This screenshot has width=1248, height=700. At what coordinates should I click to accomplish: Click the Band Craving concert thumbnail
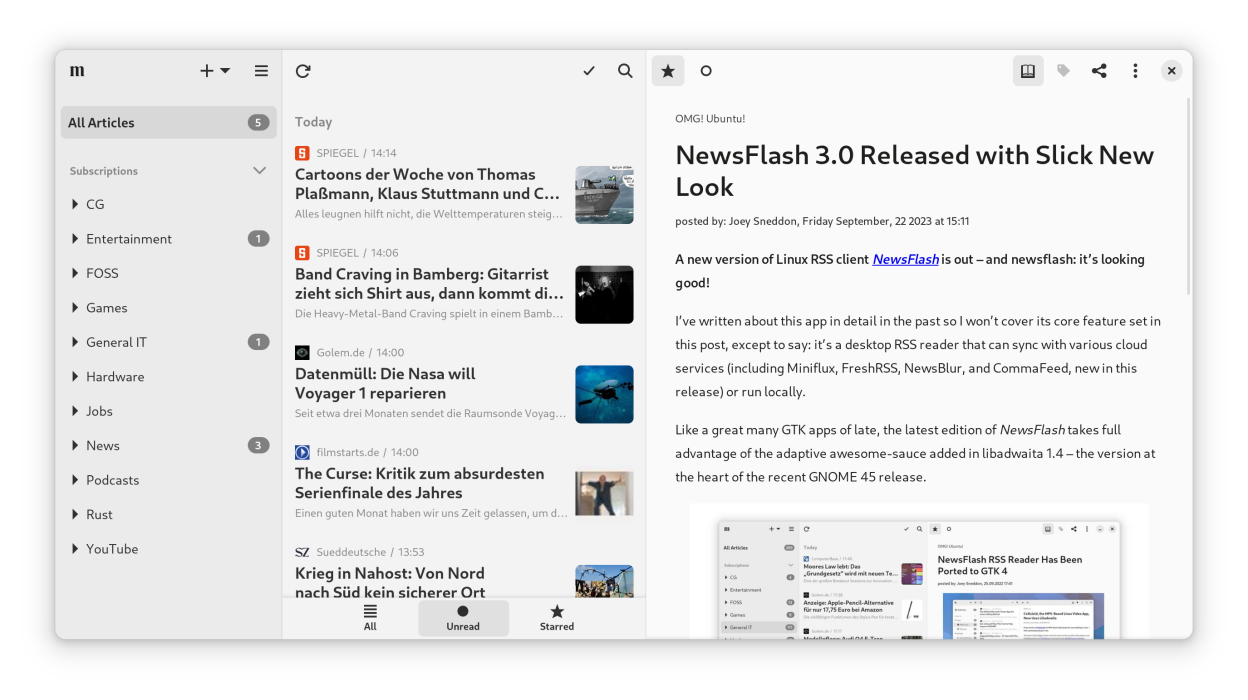click(x=604, y=294)
